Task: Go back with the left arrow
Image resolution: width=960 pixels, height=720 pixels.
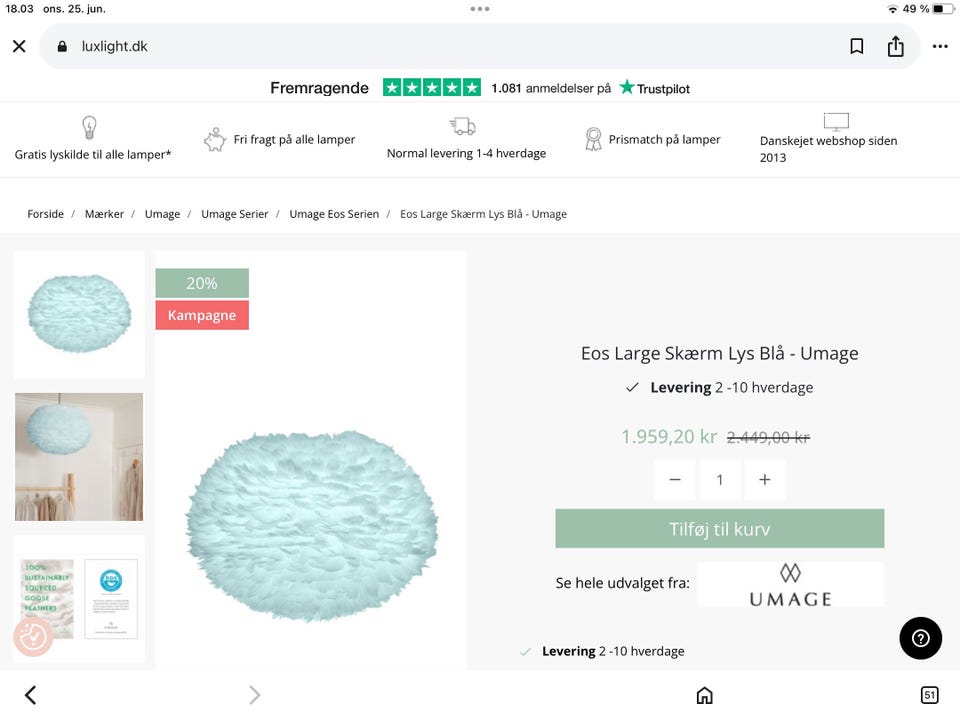Action: (30, 695)
